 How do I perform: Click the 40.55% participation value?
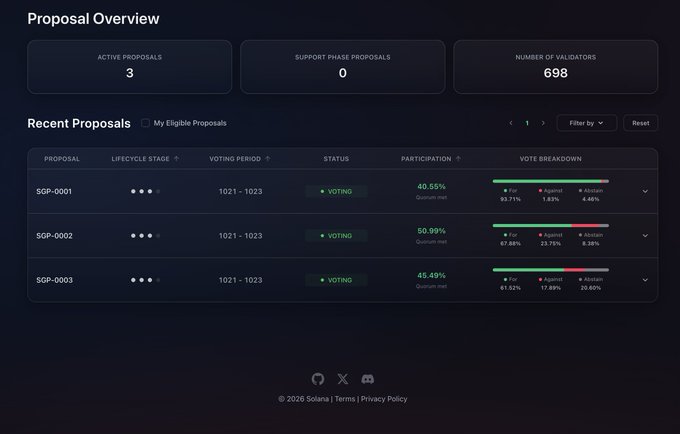[431, 186]
